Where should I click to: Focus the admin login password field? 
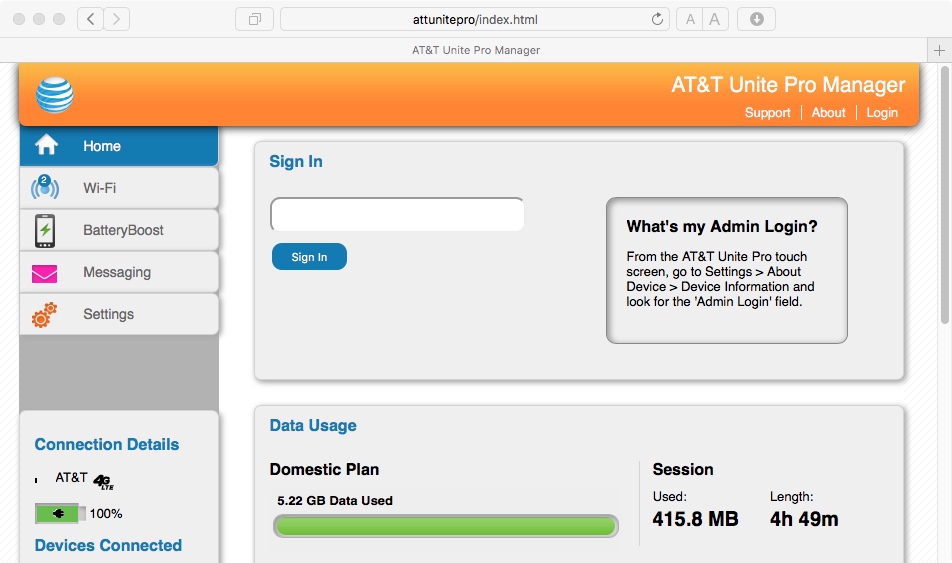397,214
